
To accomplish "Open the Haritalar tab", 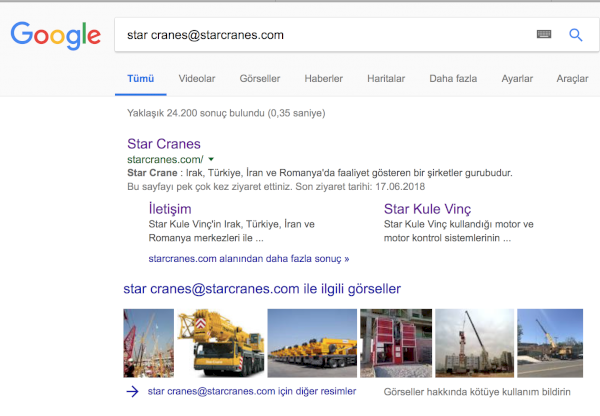I will click(x=386, y=78).
